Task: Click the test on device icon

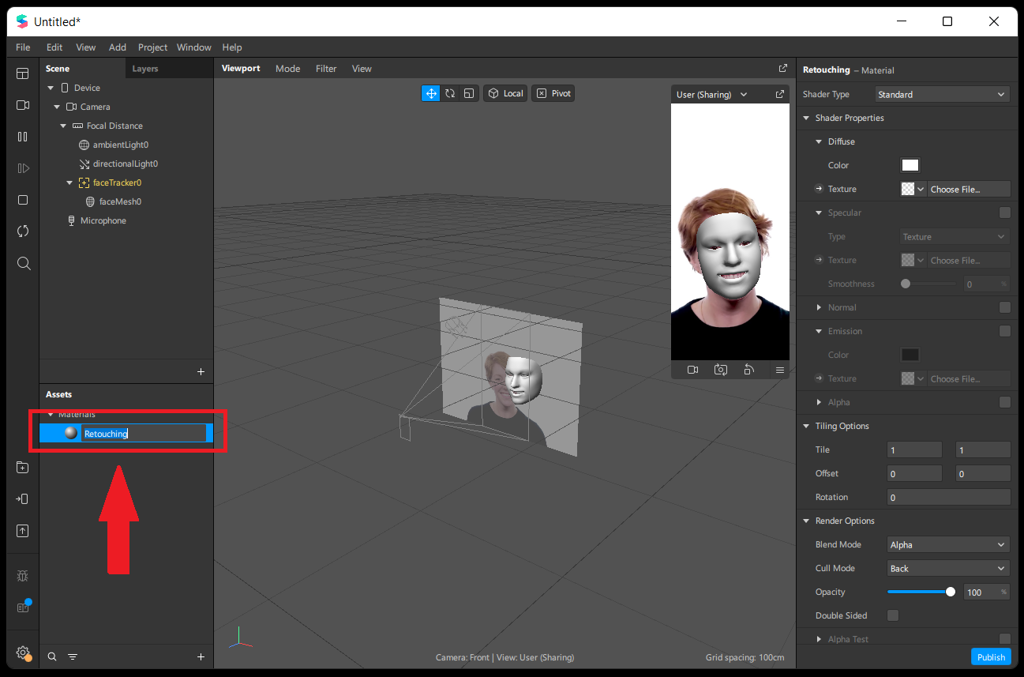Action: click(x=23, y=499)
